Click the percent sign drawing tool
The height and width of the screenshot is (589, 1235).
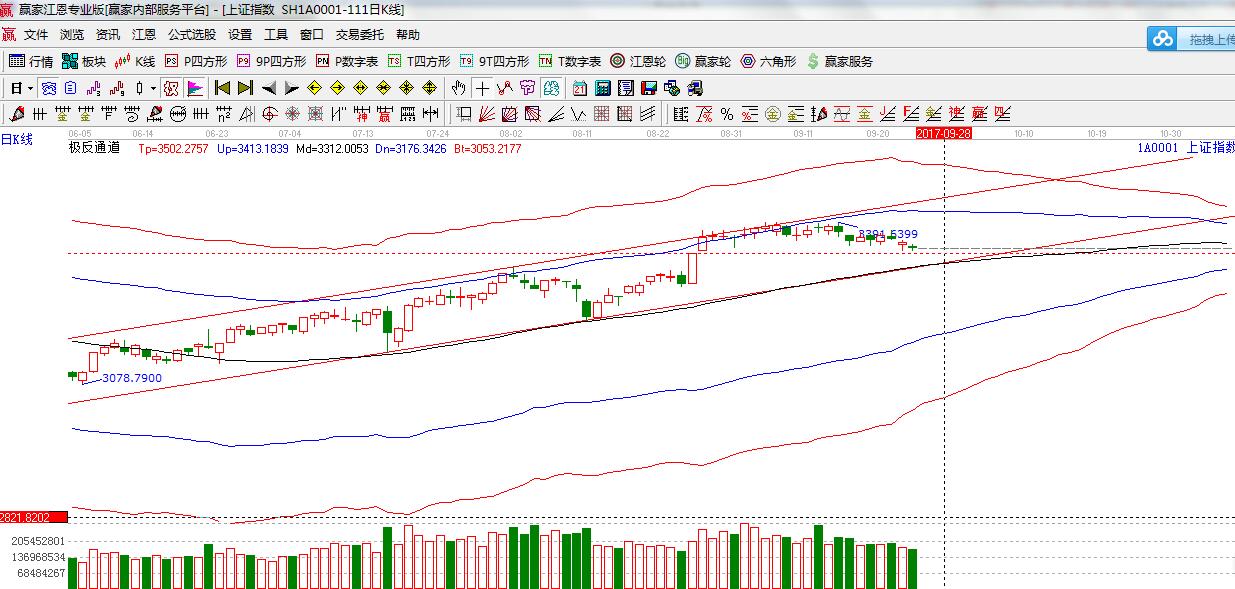coord(727,114)
